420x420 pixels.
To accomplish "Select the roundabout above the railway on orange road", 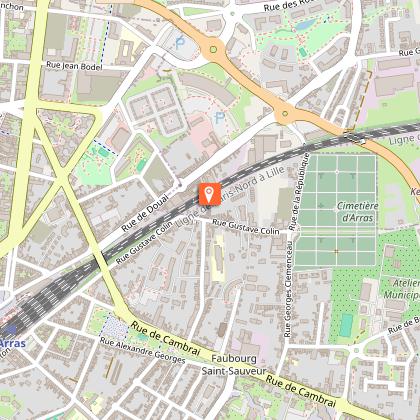I will (x=285, y=113).
